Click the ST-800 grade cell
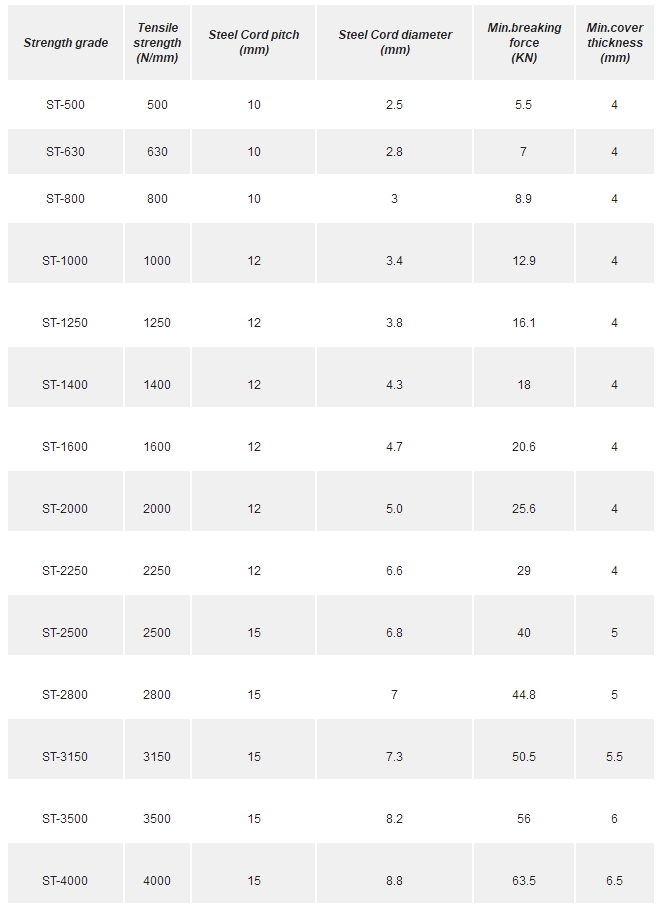Viewport: 663px width, 912px height. pos(66,199)
